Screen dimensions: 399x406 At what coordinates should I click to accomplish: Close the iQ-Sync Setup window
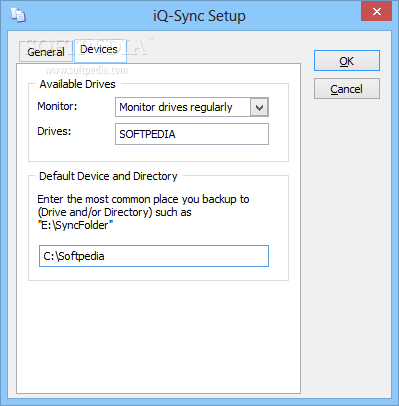click(x=377, y=12)
